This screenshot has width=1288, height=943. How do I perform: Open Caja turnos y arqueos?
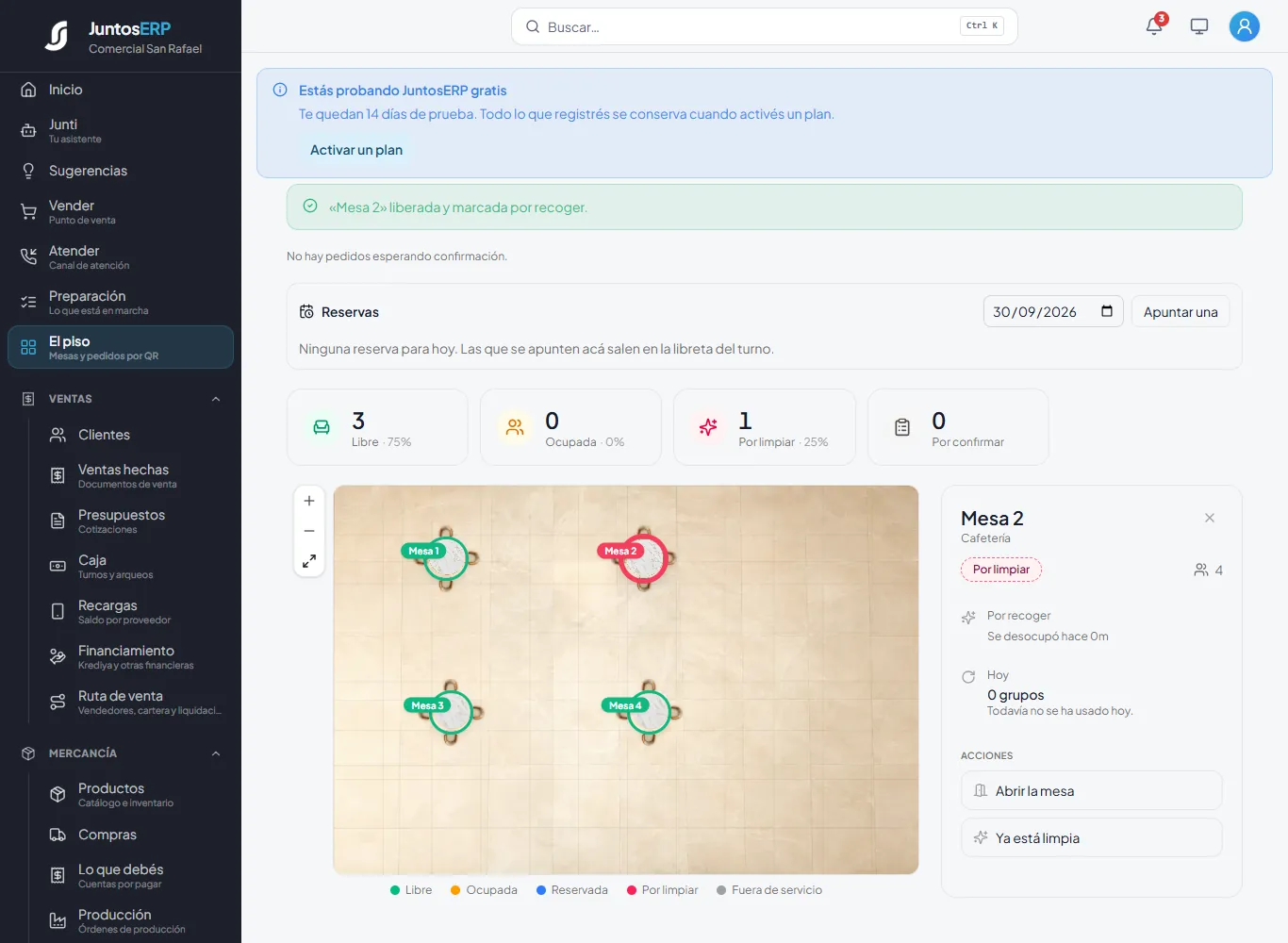135,566
